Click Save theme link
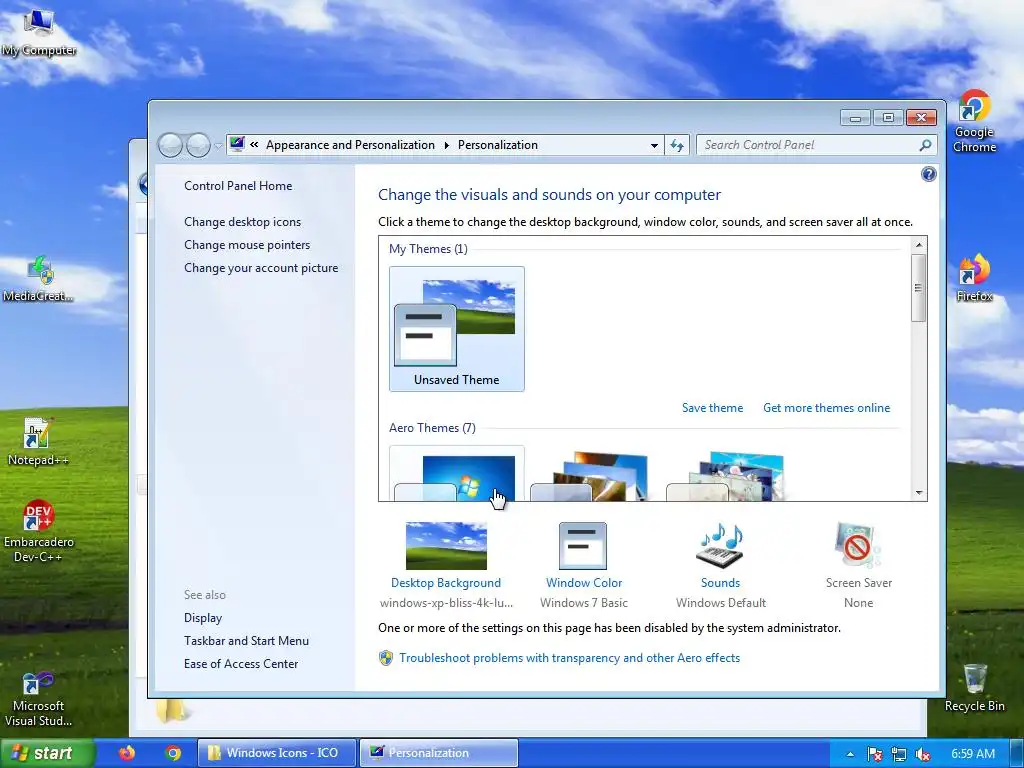The image size is (1024, 768). coord(712,408)
